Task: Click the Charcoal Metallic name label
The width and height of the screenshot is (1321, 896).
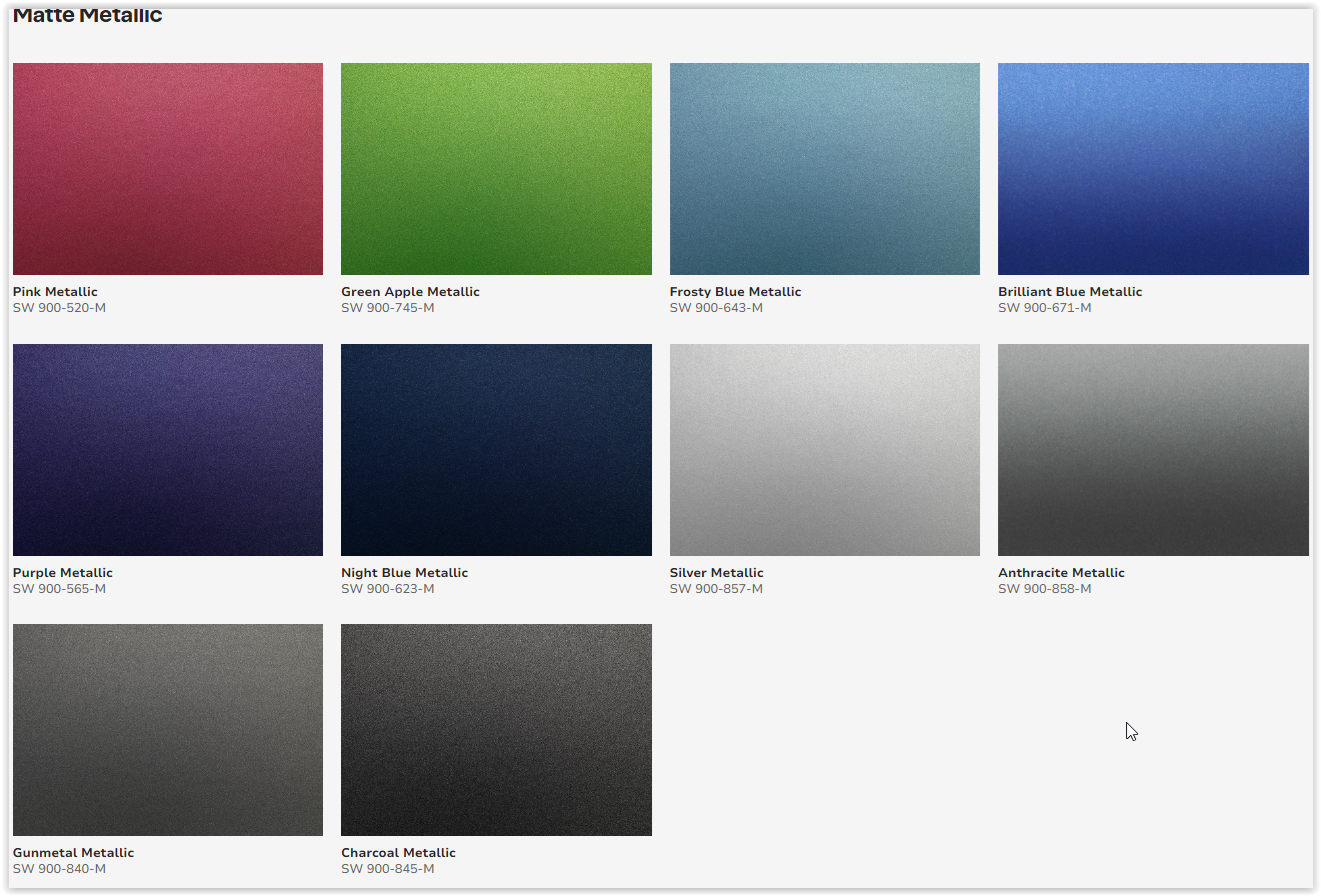Action: coord(398,853)
